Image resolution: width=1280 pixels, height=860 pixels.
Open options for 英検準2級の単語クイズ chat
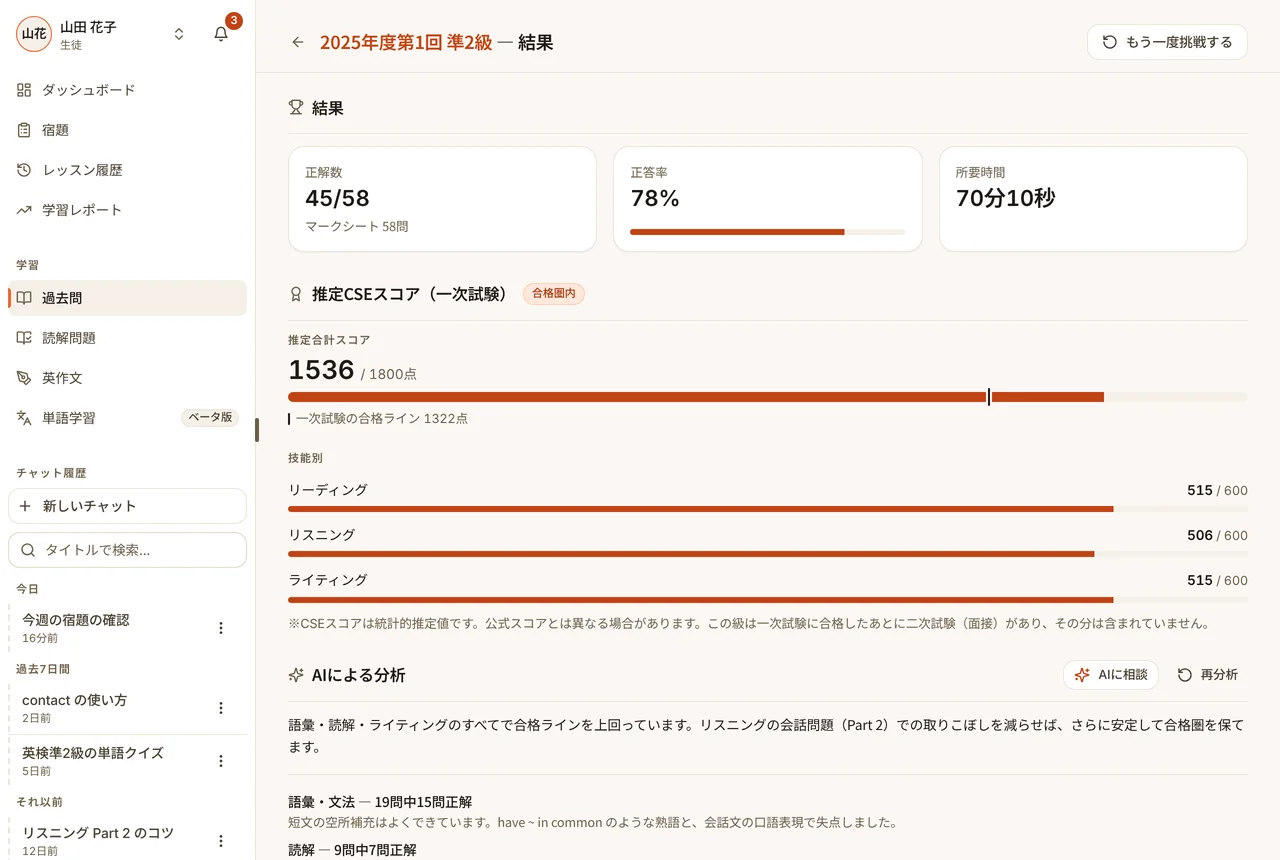click(221, 761)
